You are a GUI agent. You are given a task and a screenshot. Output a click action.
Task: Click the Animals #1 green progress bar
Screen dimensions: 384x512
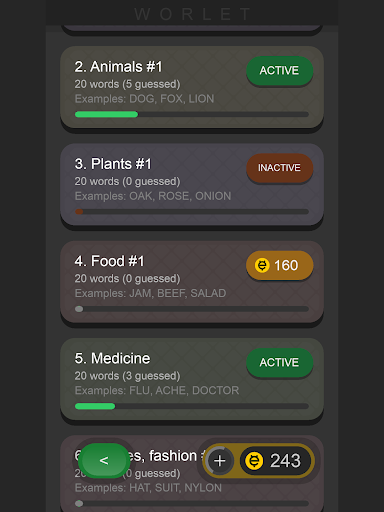(192, 114)
